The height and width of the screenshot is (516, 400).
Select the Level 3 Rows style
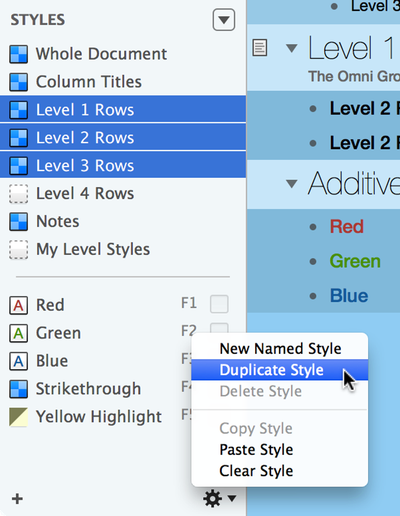(x=123, y=166)
